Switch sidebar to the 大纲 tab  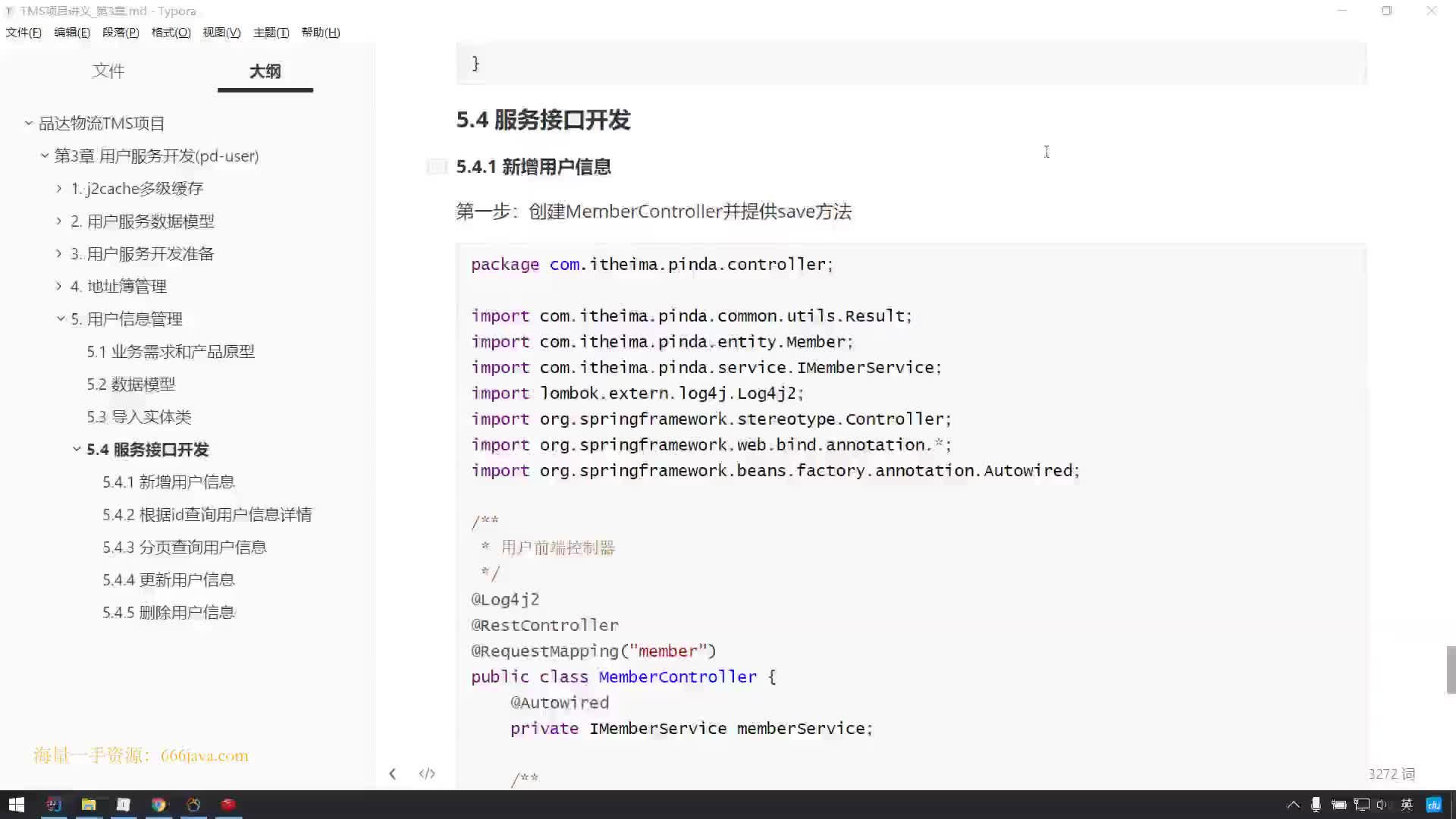click(265, 71)
